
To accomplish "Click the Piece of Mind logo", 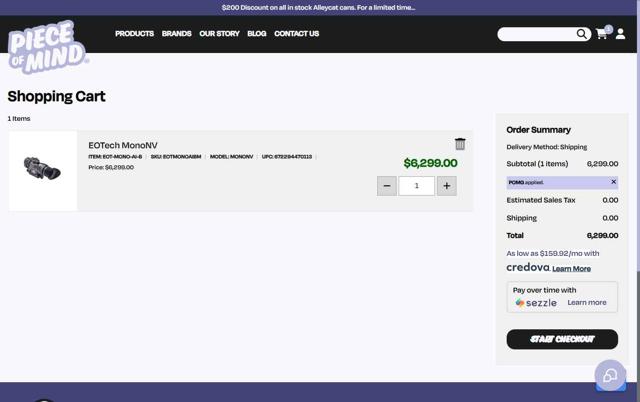I will [x=47, y=47].
